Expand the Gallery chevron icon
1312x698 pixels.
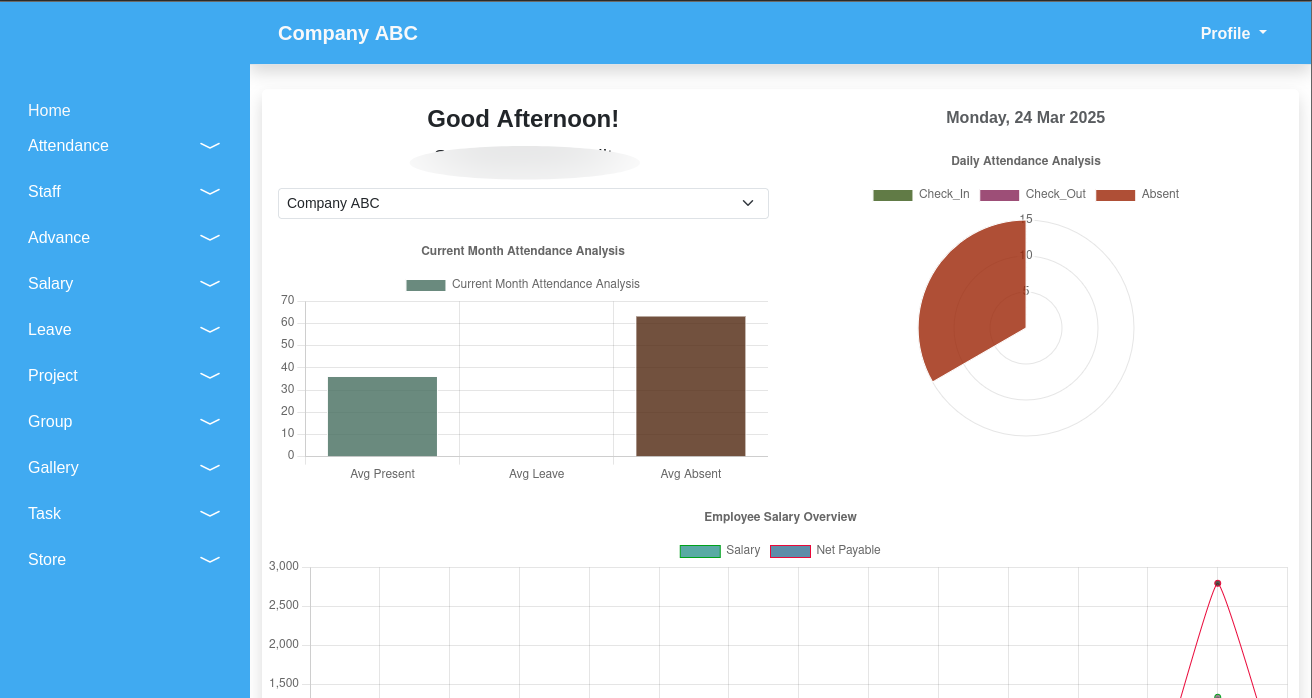click(x=210, y=468)
